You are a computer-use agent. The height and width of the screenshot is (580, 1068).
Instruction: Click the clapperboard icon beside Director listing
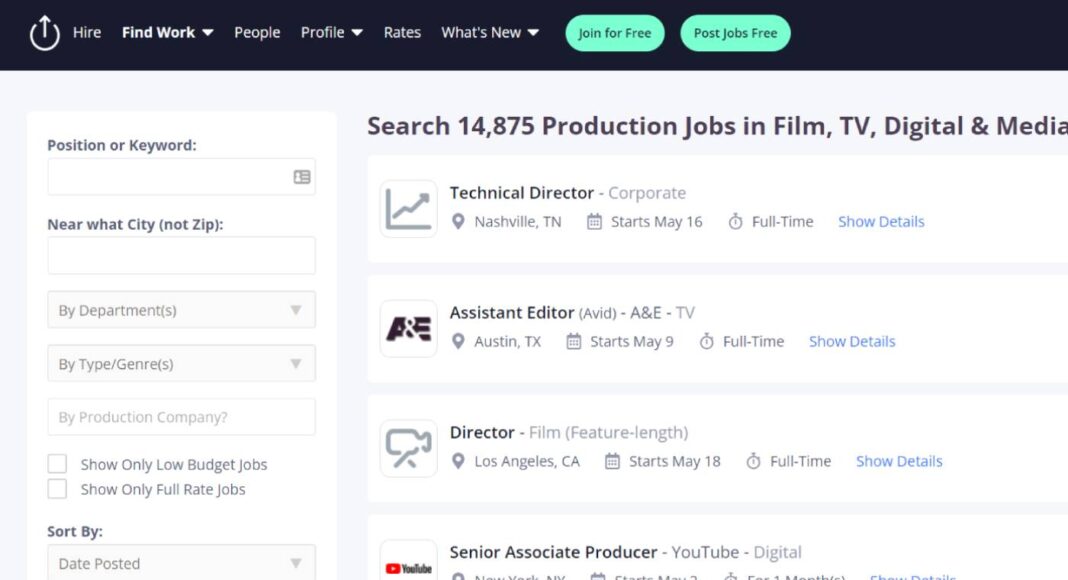click(408, 447)
